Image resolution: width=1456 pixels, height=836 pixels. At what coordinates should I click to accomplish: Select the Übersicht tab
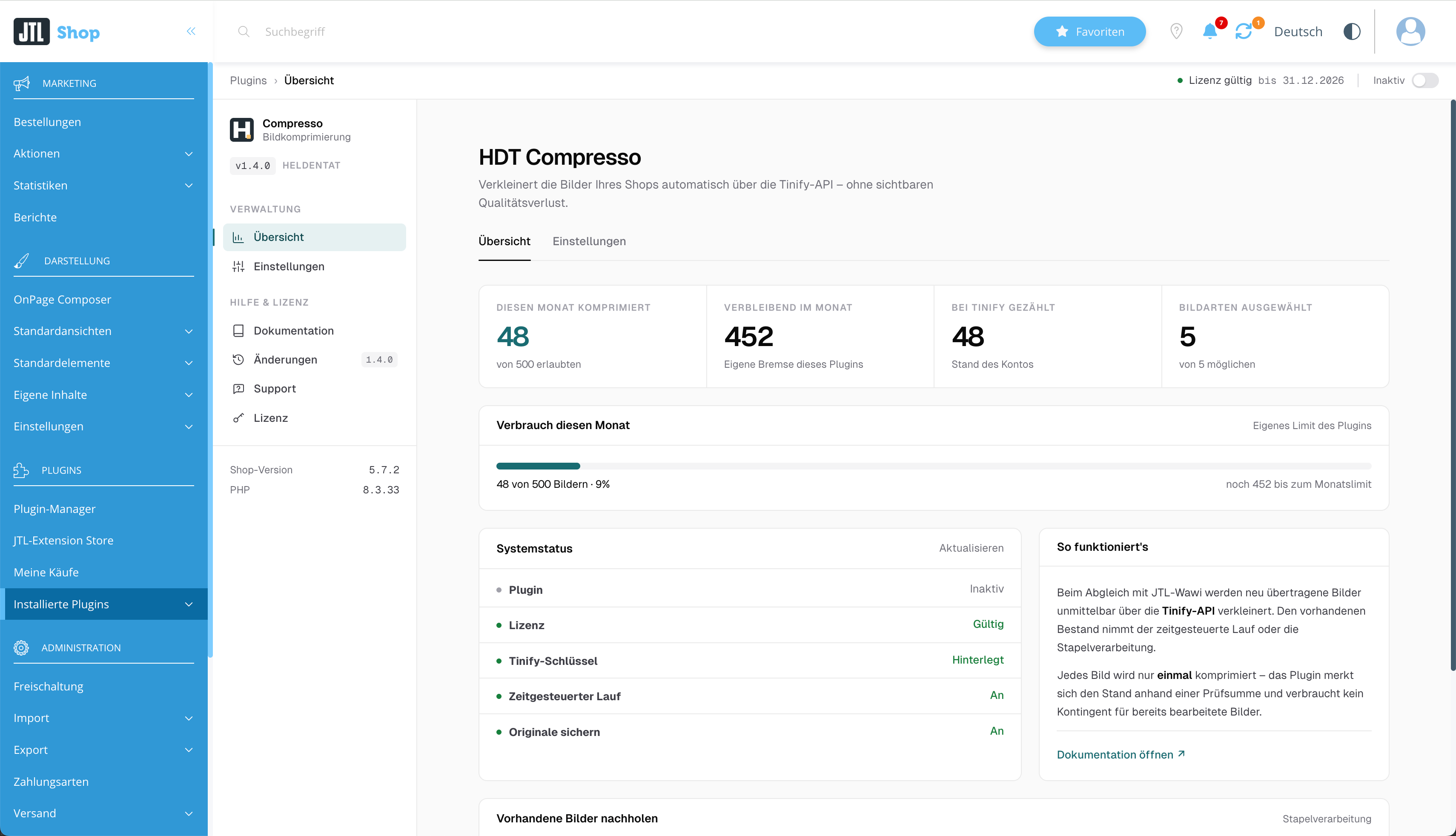click(x=504, y=241)
